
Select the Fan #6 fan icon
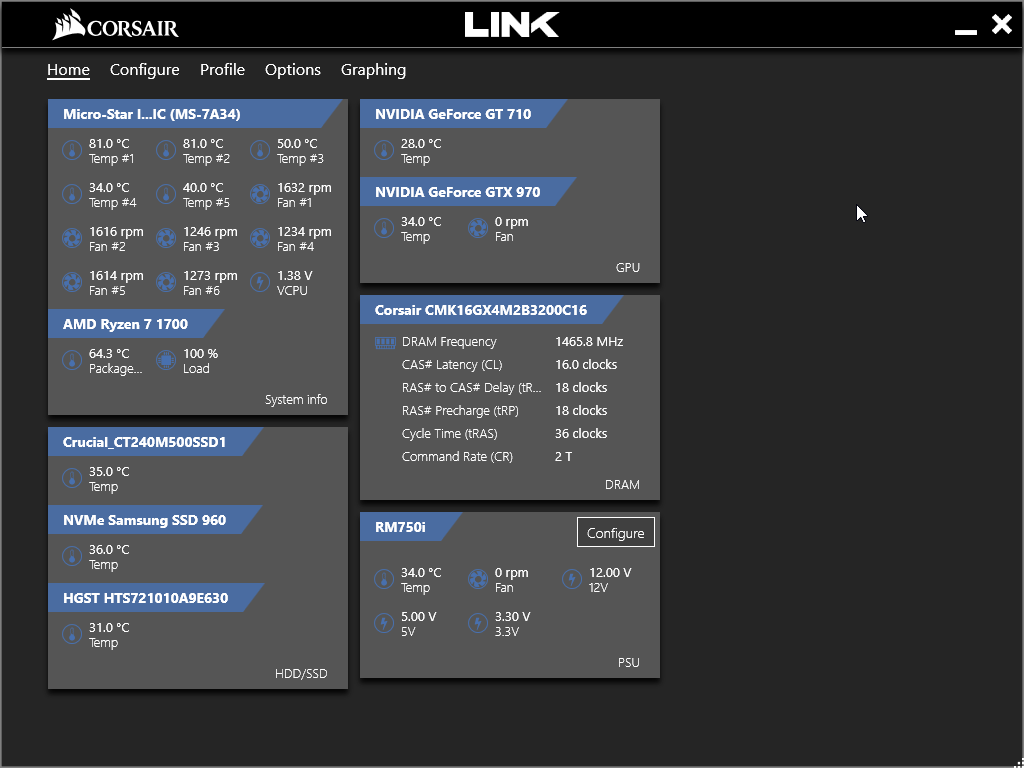pos(165,282)
